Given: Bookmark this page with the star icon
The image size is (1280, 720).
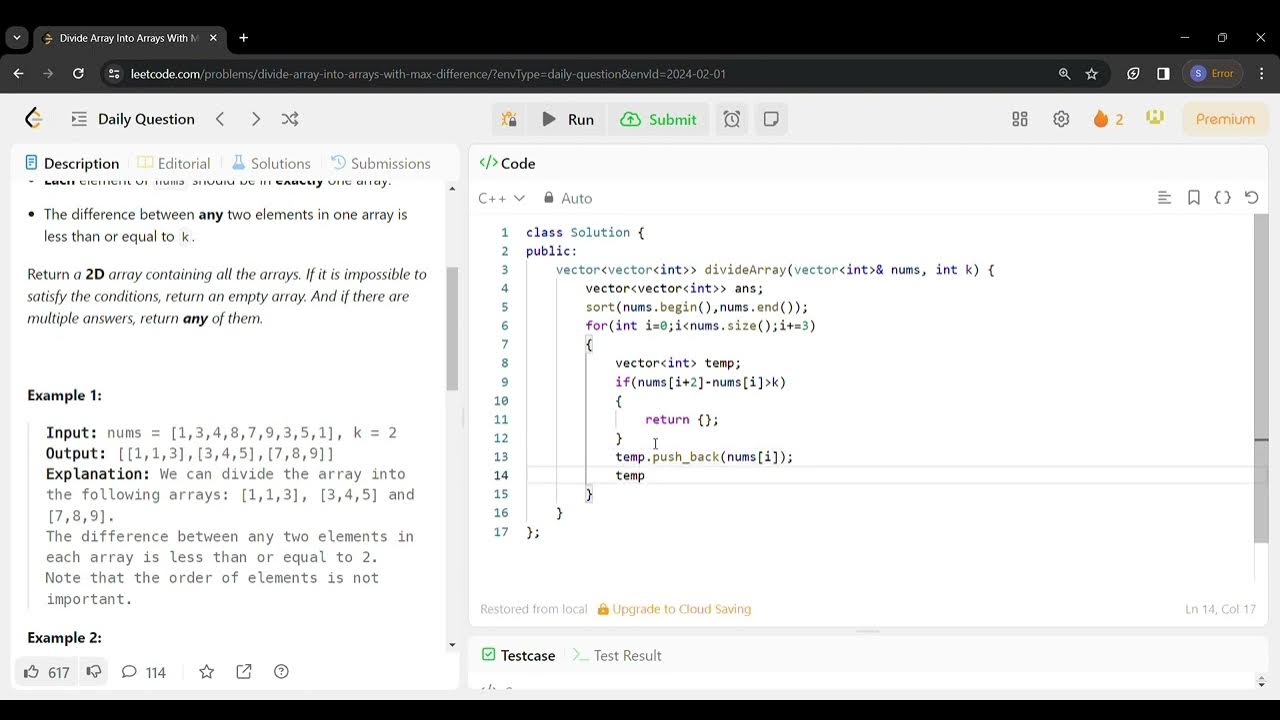Looking at the screenshot, I should 1091,73.
